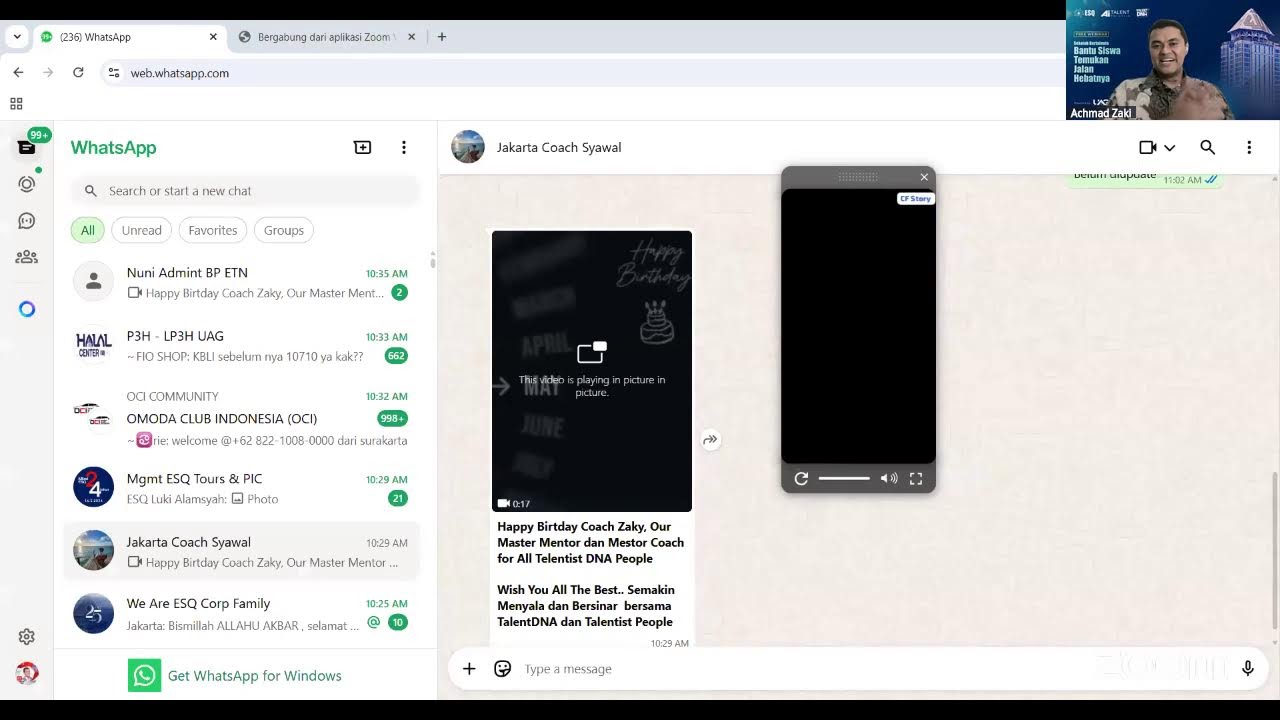Open the Mgmt ESQ Tours & PIC chat

(x=242, y=488)
